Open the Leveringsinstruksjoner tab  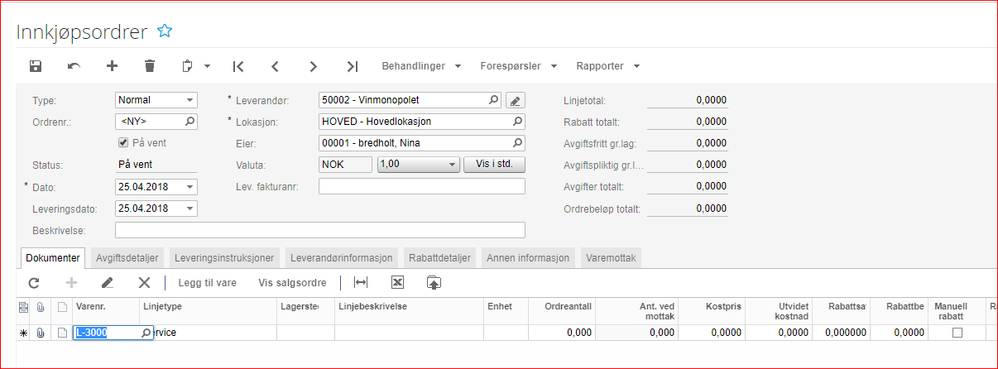[x=225, y=258]
